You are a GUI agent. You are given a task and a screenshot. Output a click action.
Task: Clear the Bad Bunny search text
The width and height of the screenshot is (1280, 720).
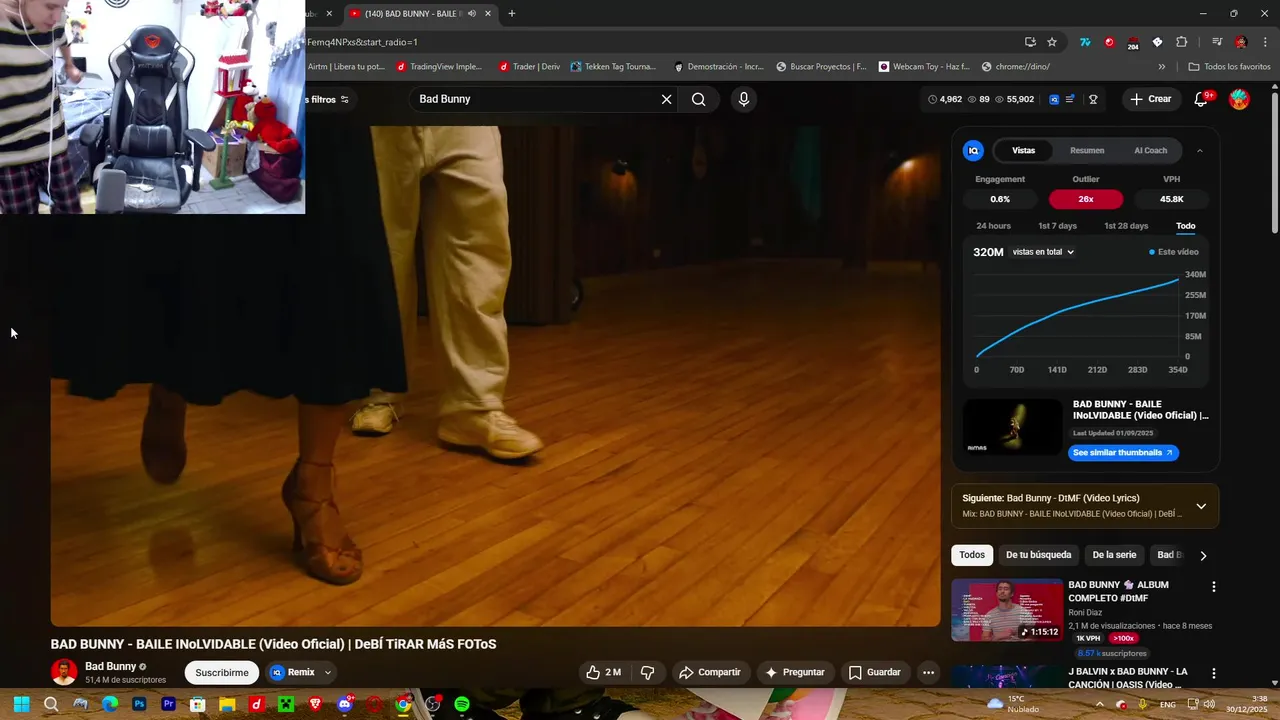coord(666,99)
